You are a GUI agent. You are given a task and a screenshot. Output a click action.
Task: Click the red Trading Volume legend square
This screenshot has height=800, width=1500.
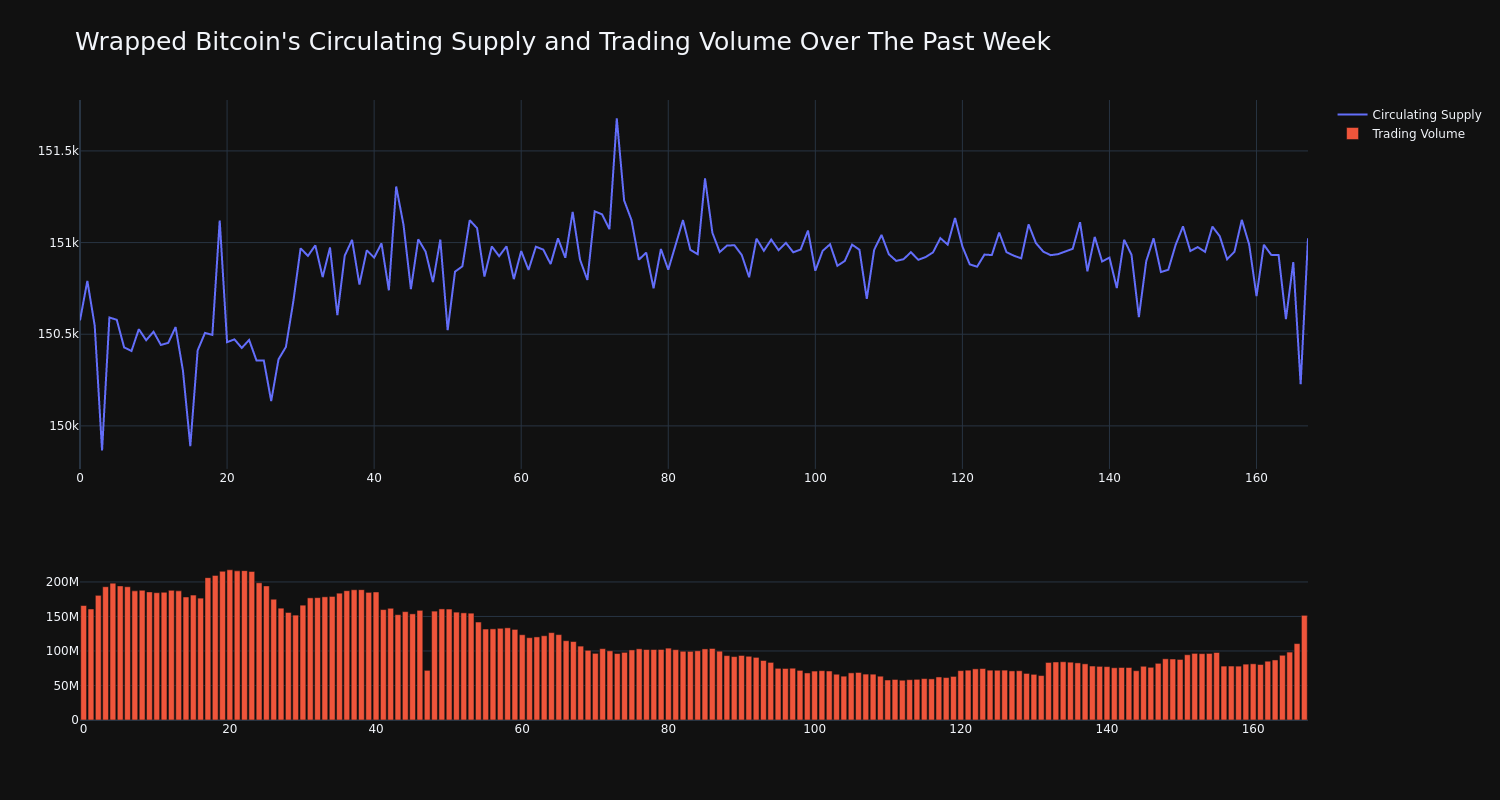pyautogui.click(x=1352, y=134)
